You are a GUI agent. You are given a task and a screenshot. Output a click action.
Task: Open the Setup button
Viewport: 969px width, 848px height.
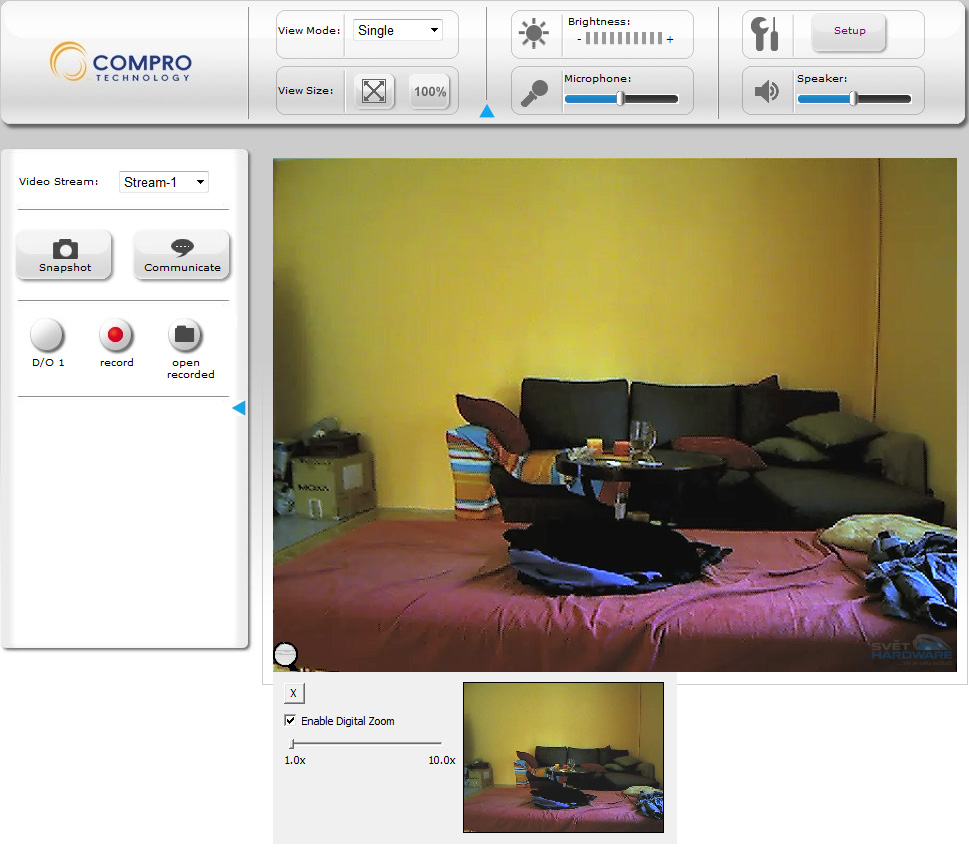pos(849,31)
